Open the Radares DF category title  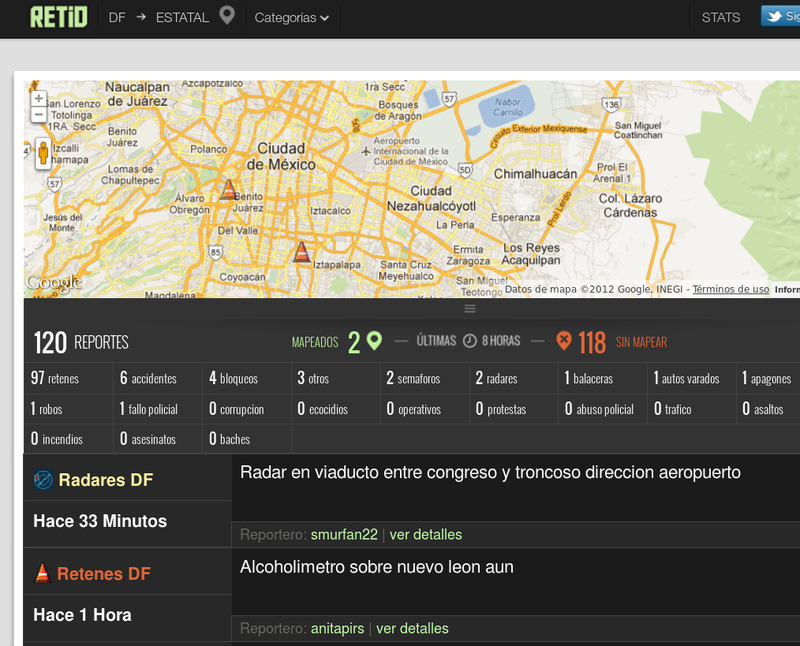coord(106,480)
